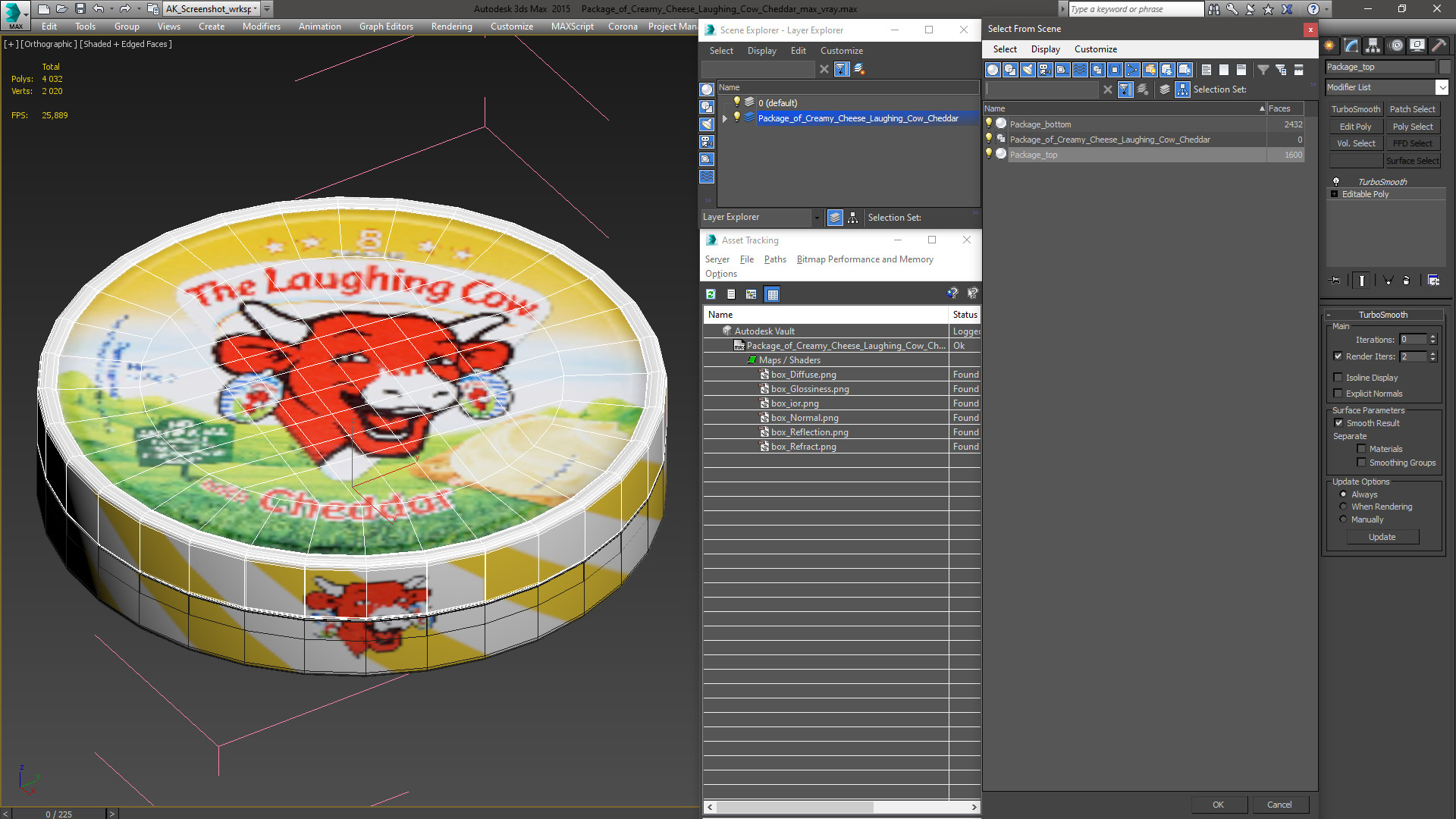Switch Asset Tracking to table view
This screenshot has height=819, width=1456.
coord(772,294)
